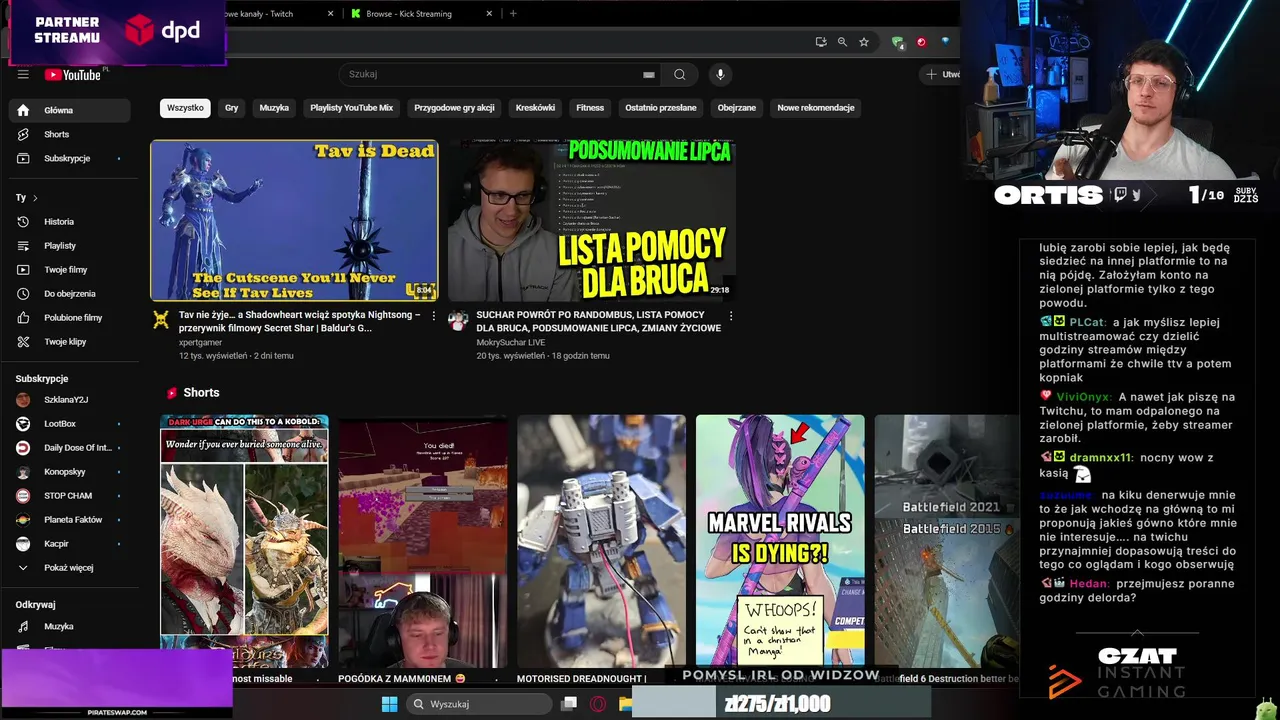The width and height of the screenshot is (1280, 720).
Task: Open Główna in the sidebar
Action: [x=69, y=110]
